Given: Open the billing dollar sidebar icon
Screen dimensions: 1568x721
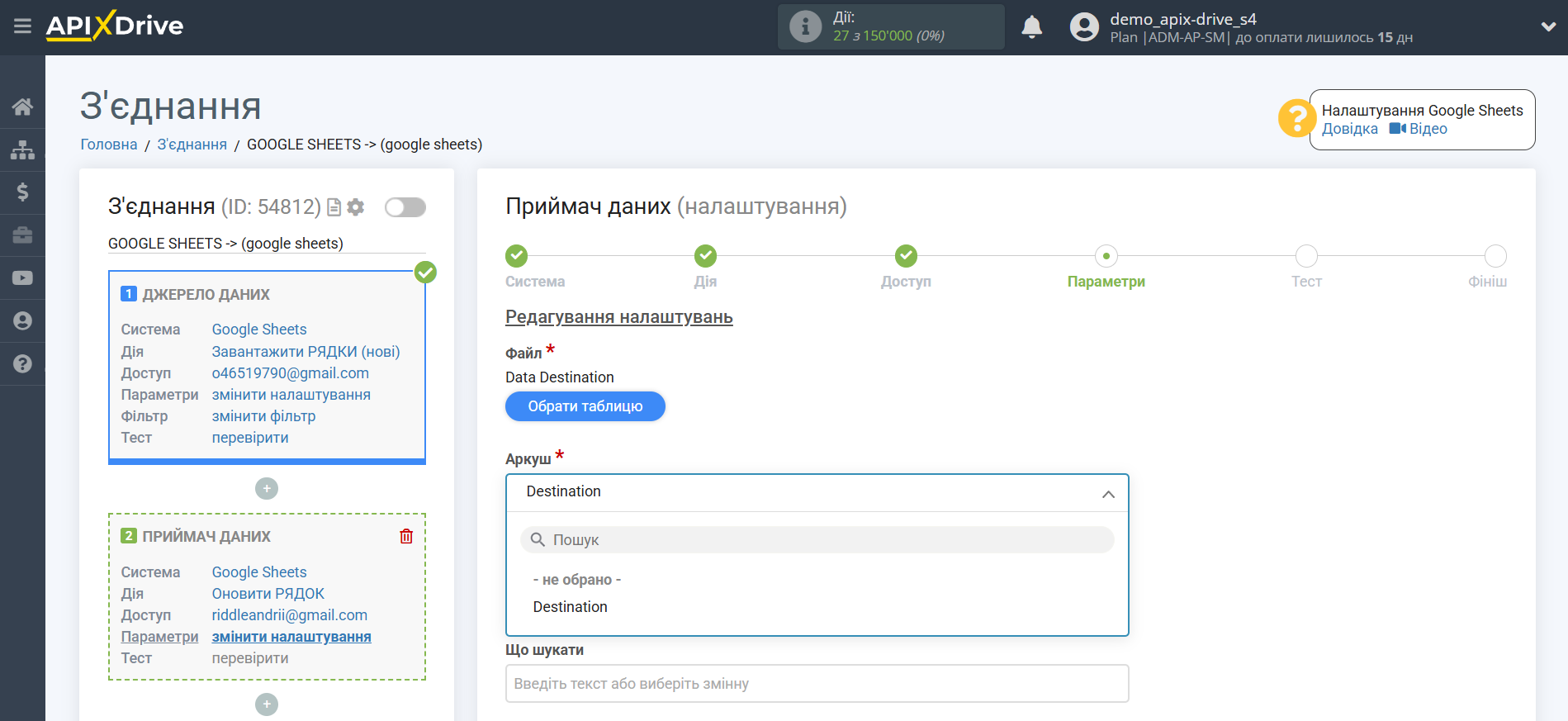Looking at the screenshot, I should pos(22,192).
